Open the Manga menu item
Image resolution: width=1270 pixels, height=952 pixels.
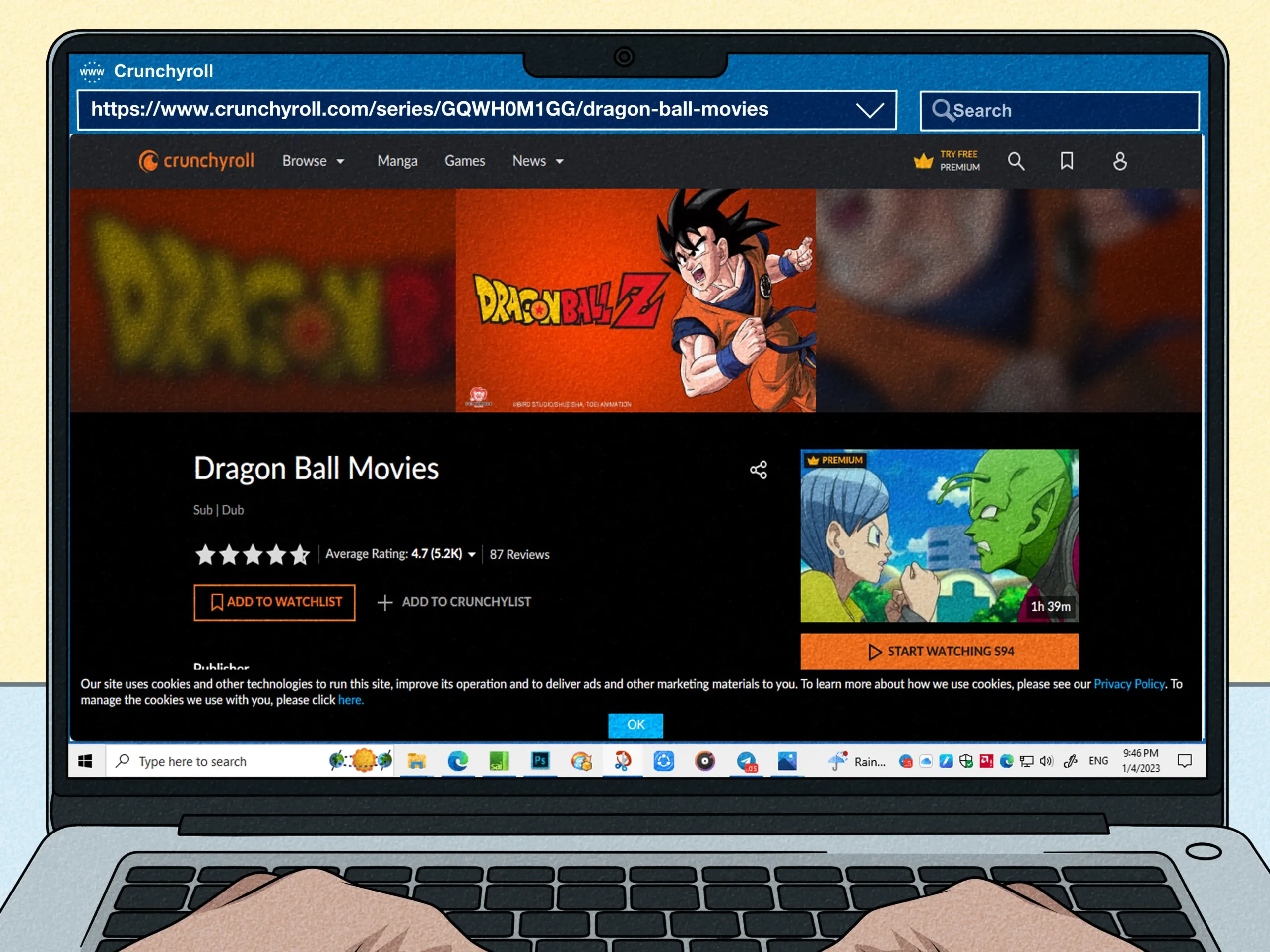397,161
